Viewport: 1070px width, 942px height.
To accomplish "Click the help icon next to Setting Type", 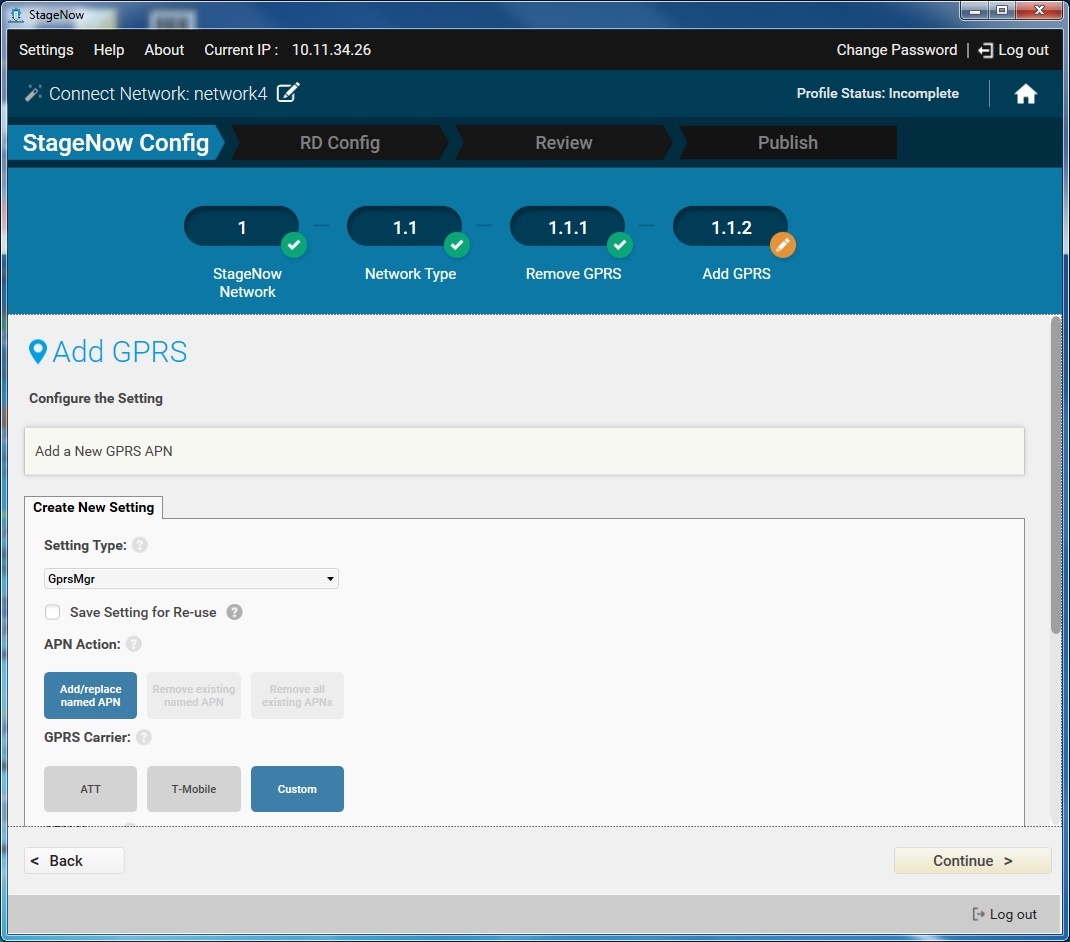I will [140, 546].
